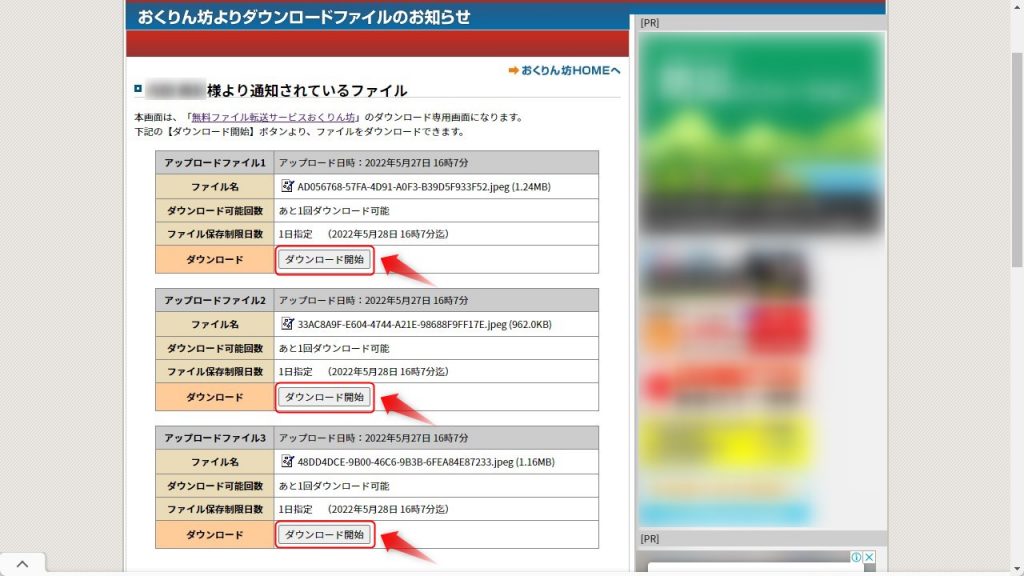The width and height of the screenshot is (1024, 576).
Task: Select filename 33AC8A9F-E604-4744-A21E-98688F9FF17E.jpeg
Action: [402, 325]
